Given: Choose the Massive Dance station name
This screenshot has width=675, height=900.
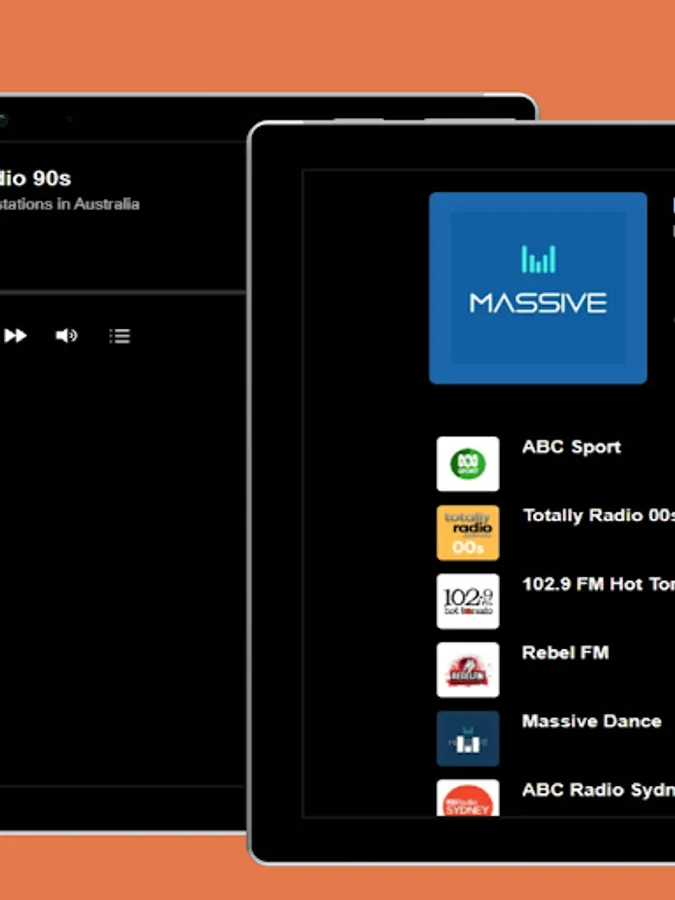Looking at the screenshot, I should (x=592, y=721).
